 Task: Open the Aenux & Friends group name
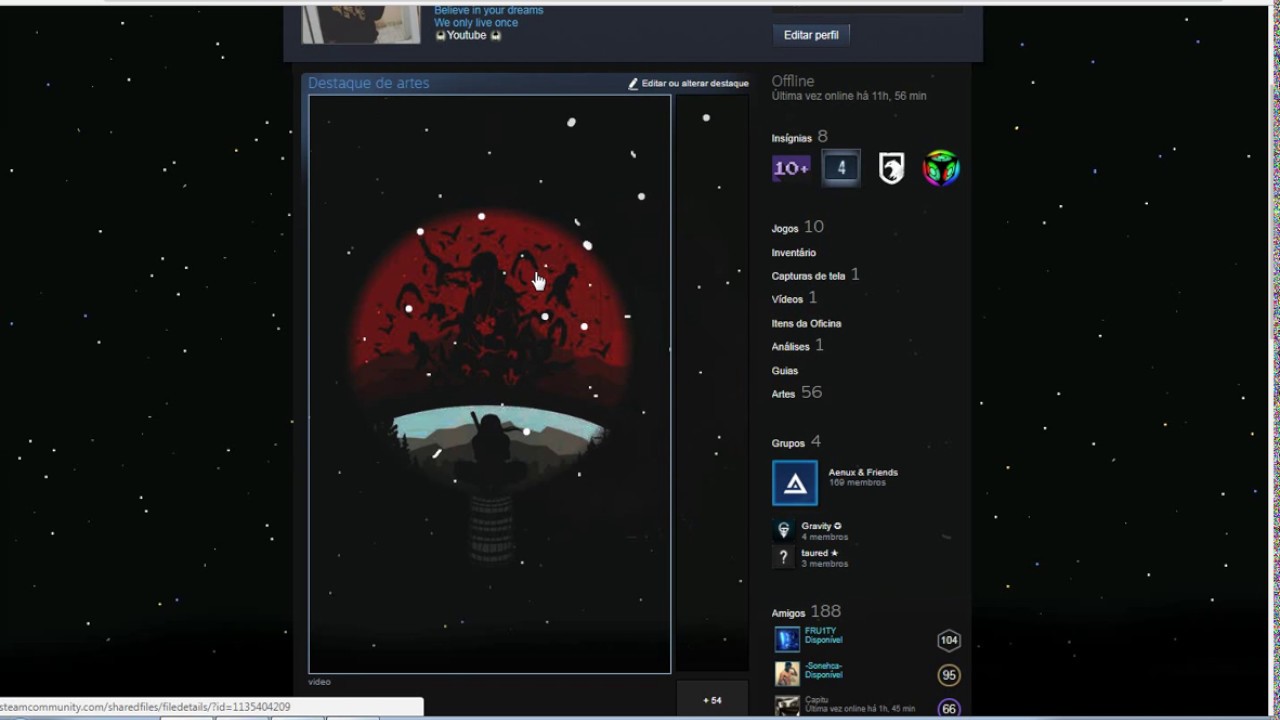click(863, 472)
